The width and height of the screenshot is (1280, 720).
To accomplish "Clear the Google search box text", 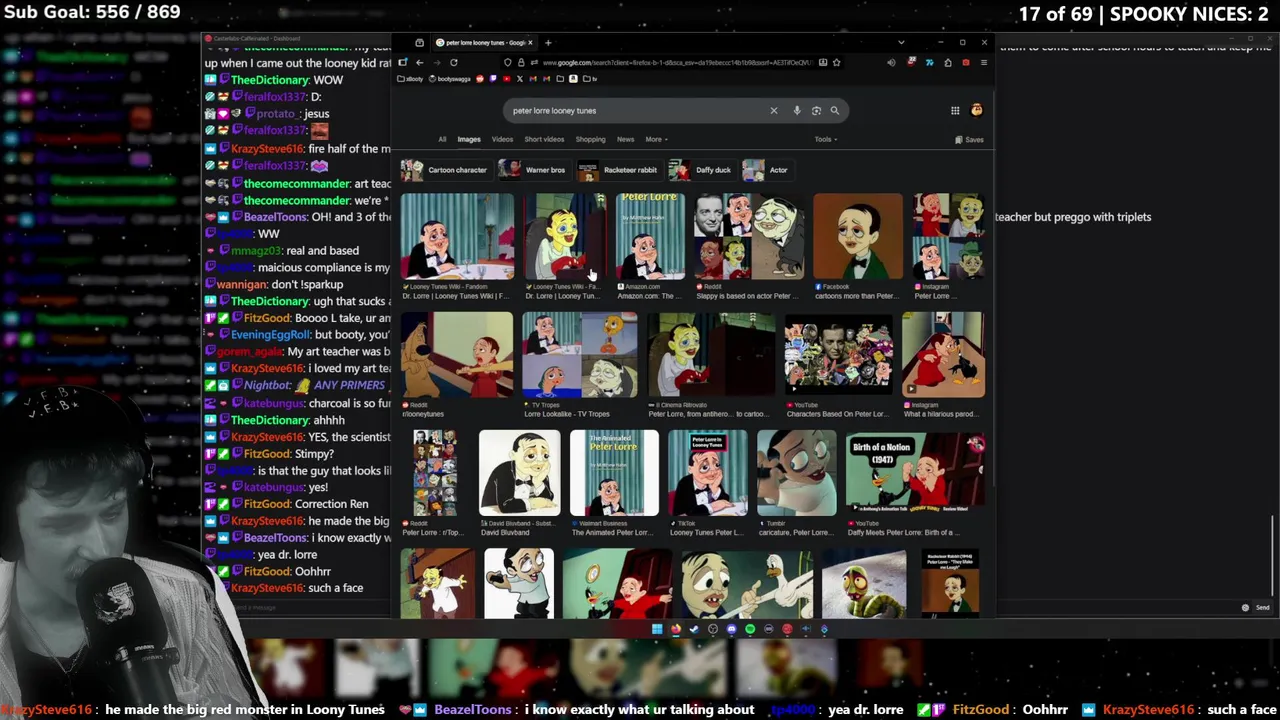I will click(x=773, y=111).
